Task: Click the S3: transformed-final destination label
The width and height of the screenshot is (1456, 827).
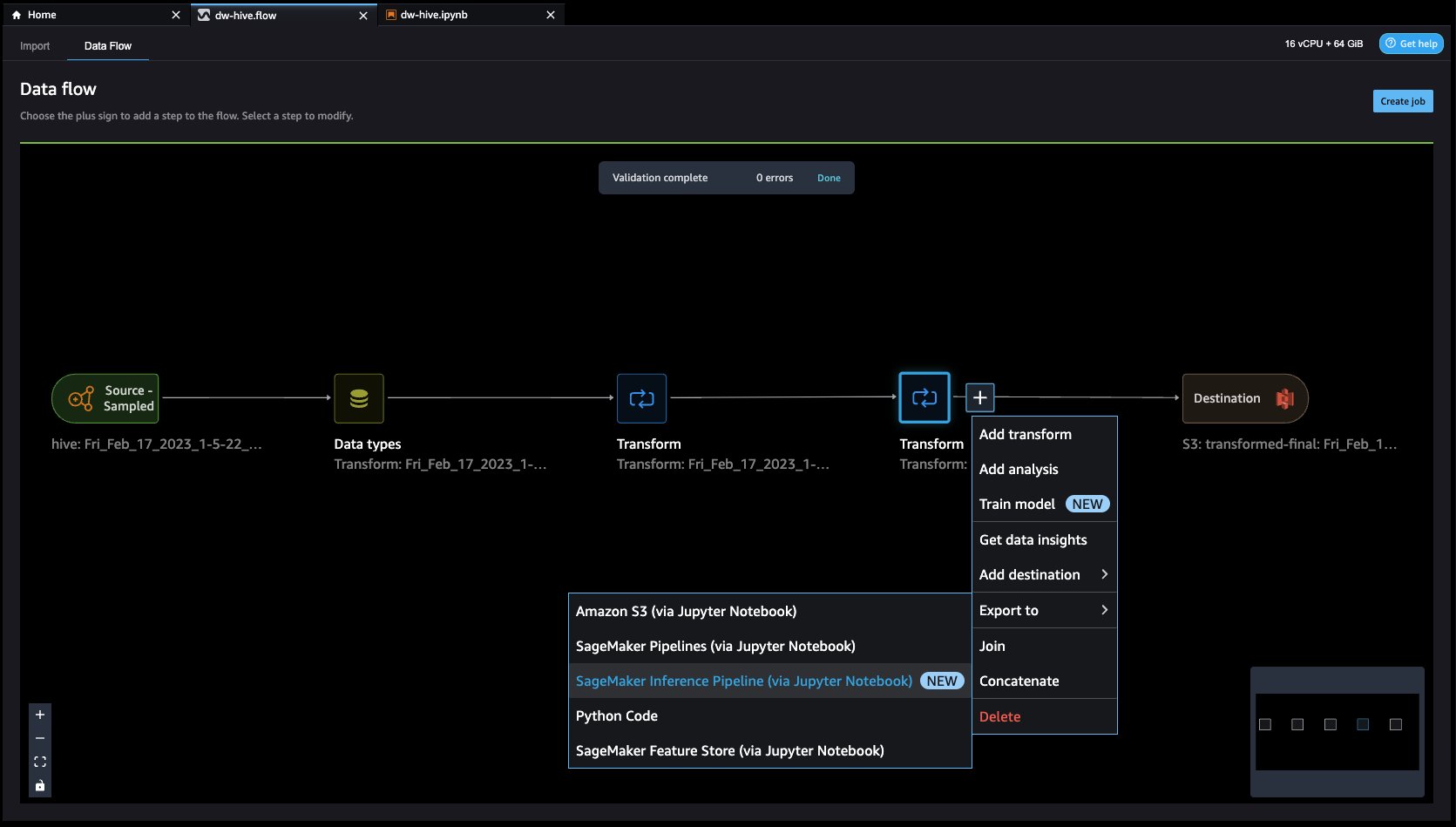Action: [1290, 444]
